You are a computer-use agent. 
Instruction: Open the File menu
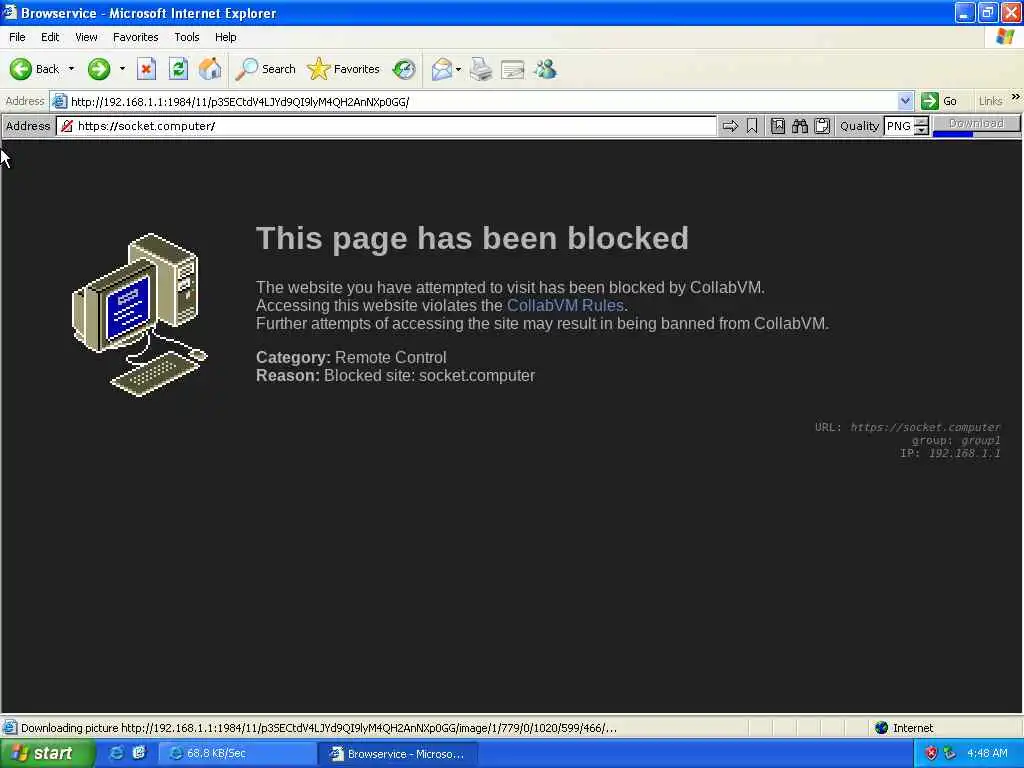pyautogui.click(x=17, y=37)
